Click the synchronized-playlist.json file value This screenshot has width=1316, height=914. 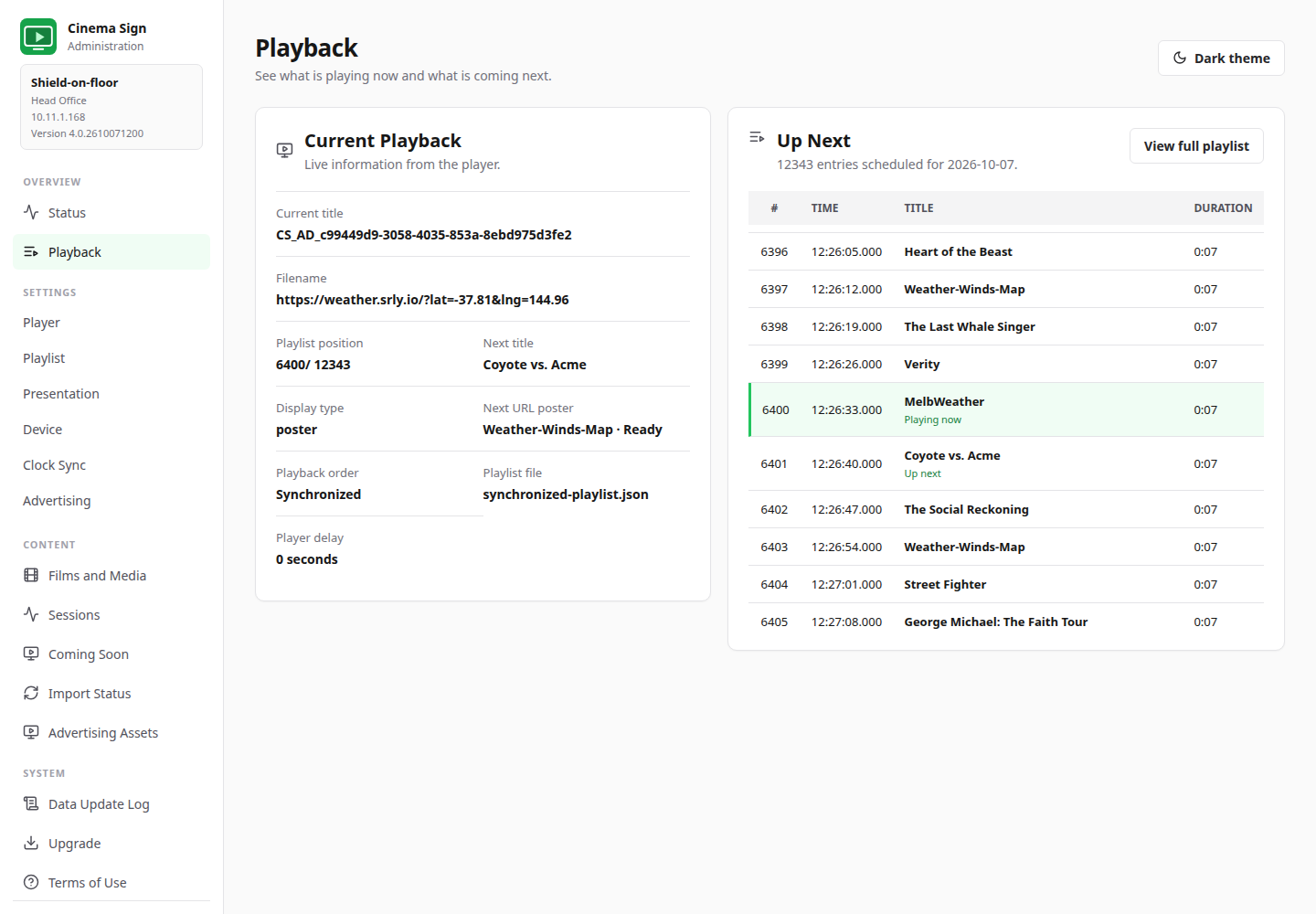(566, 494)
